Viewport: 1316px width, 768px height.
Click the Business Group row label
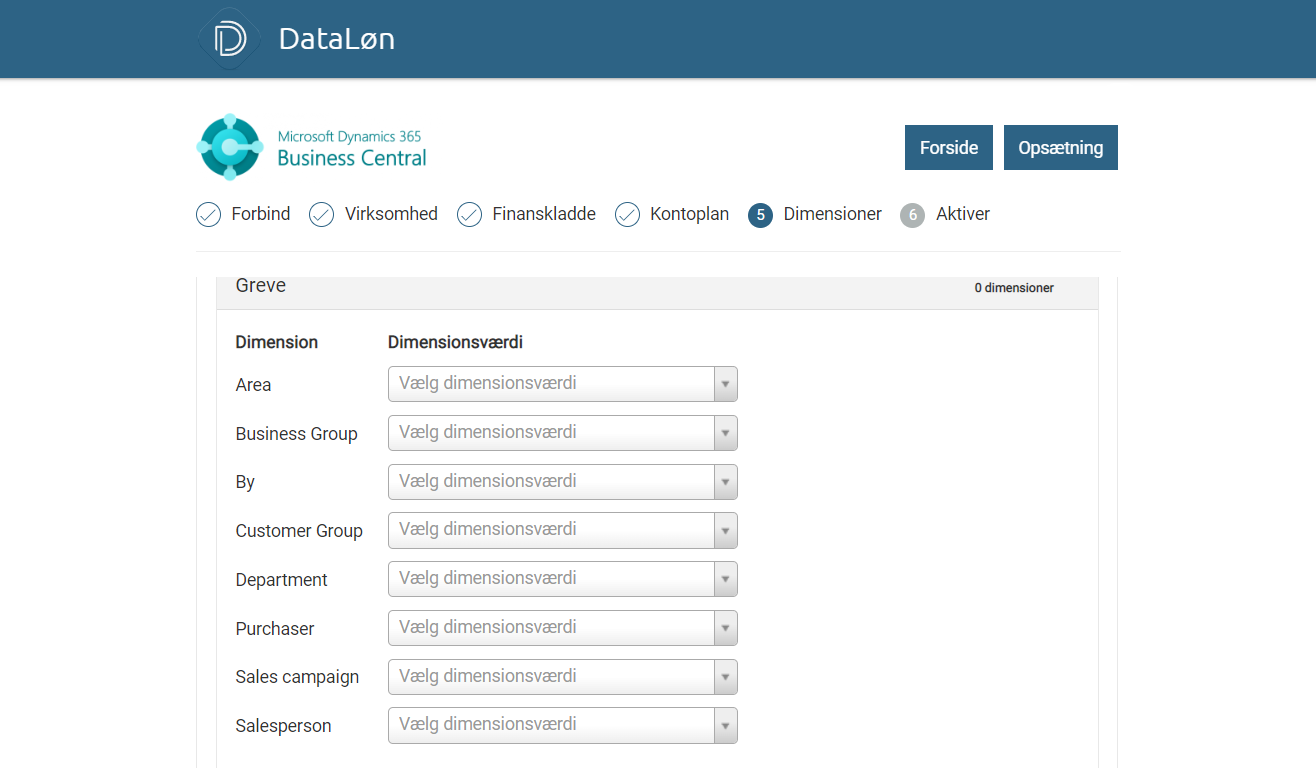pos(297,434)
